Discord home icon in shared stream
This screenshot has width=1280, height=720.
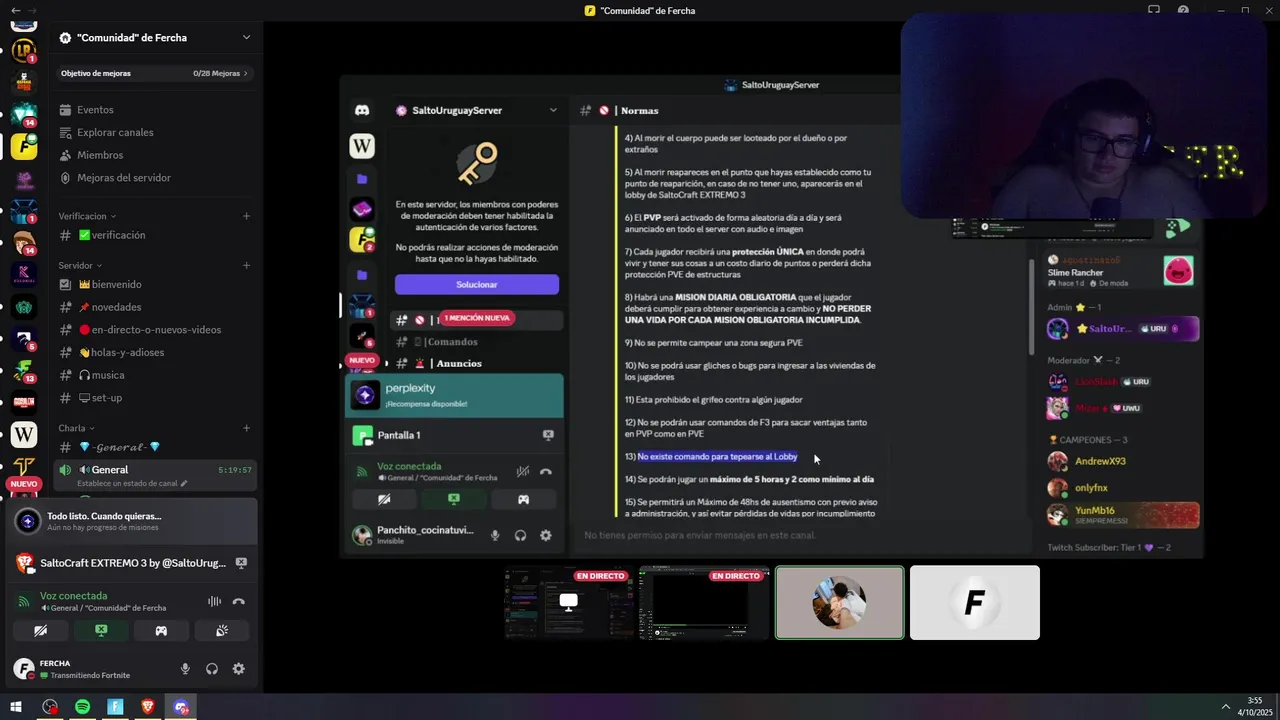pyautogui.click(x=362, y=110)
